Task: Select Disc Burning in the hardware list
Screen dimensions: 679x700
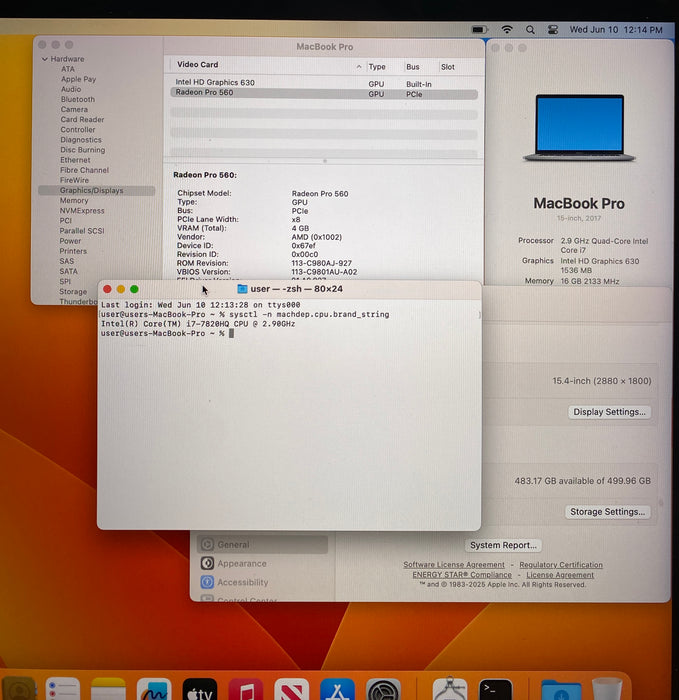Action: tap(83, 150)
